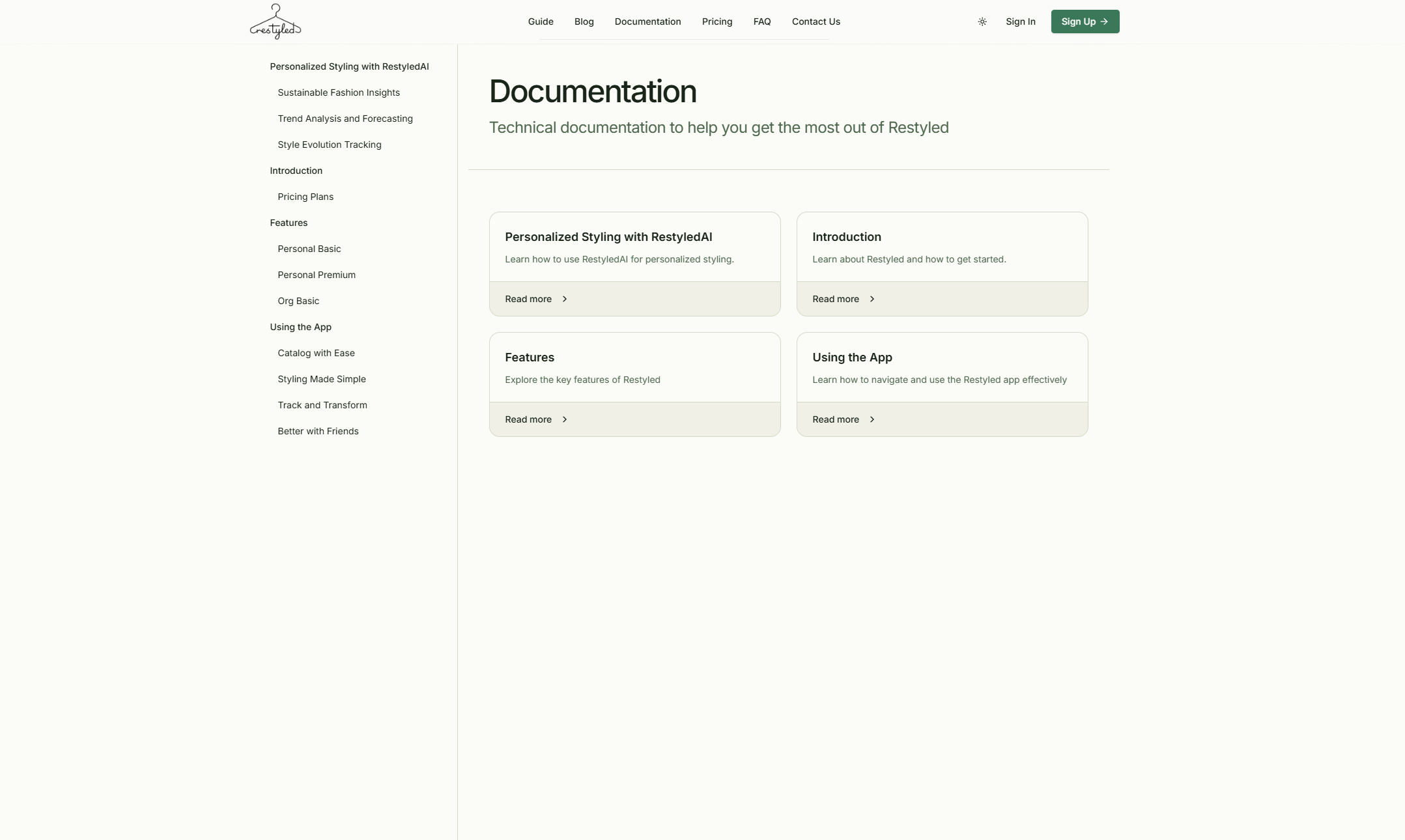Open the Blog from top navigation
Viewport: 1405px width, 840px height.
click(x=584, y=21)
